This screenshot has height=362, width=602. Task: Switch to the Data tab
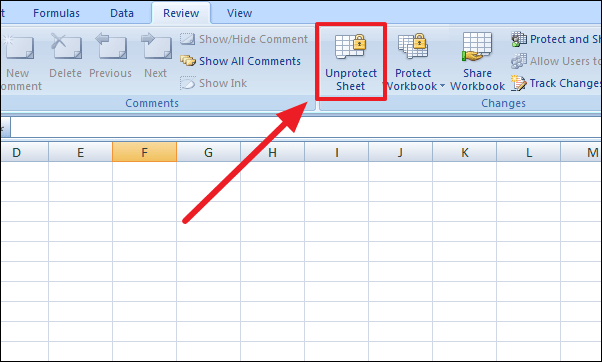(122, 13)
